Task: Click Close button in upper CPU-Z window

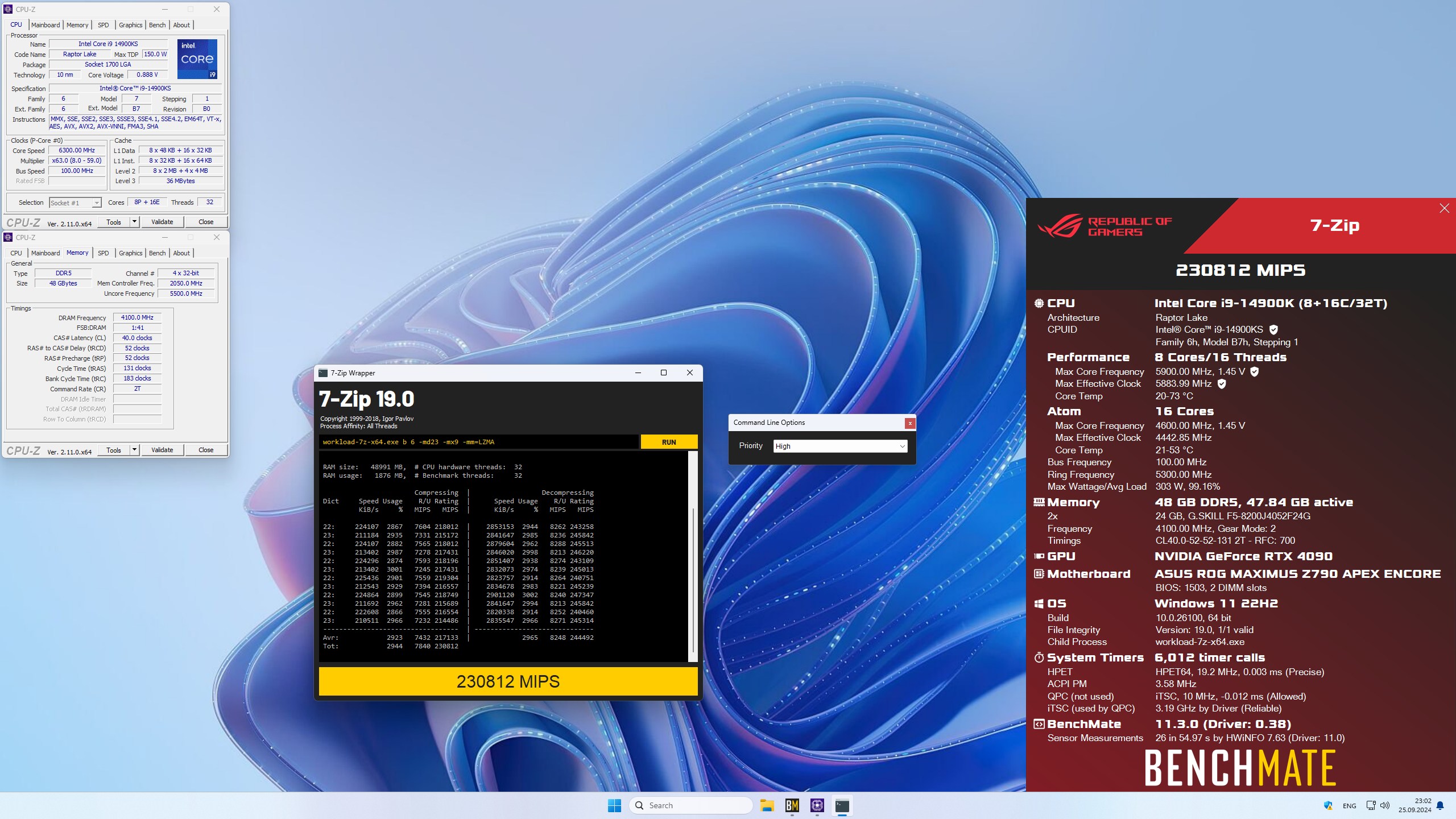Action: pos(206,222)
